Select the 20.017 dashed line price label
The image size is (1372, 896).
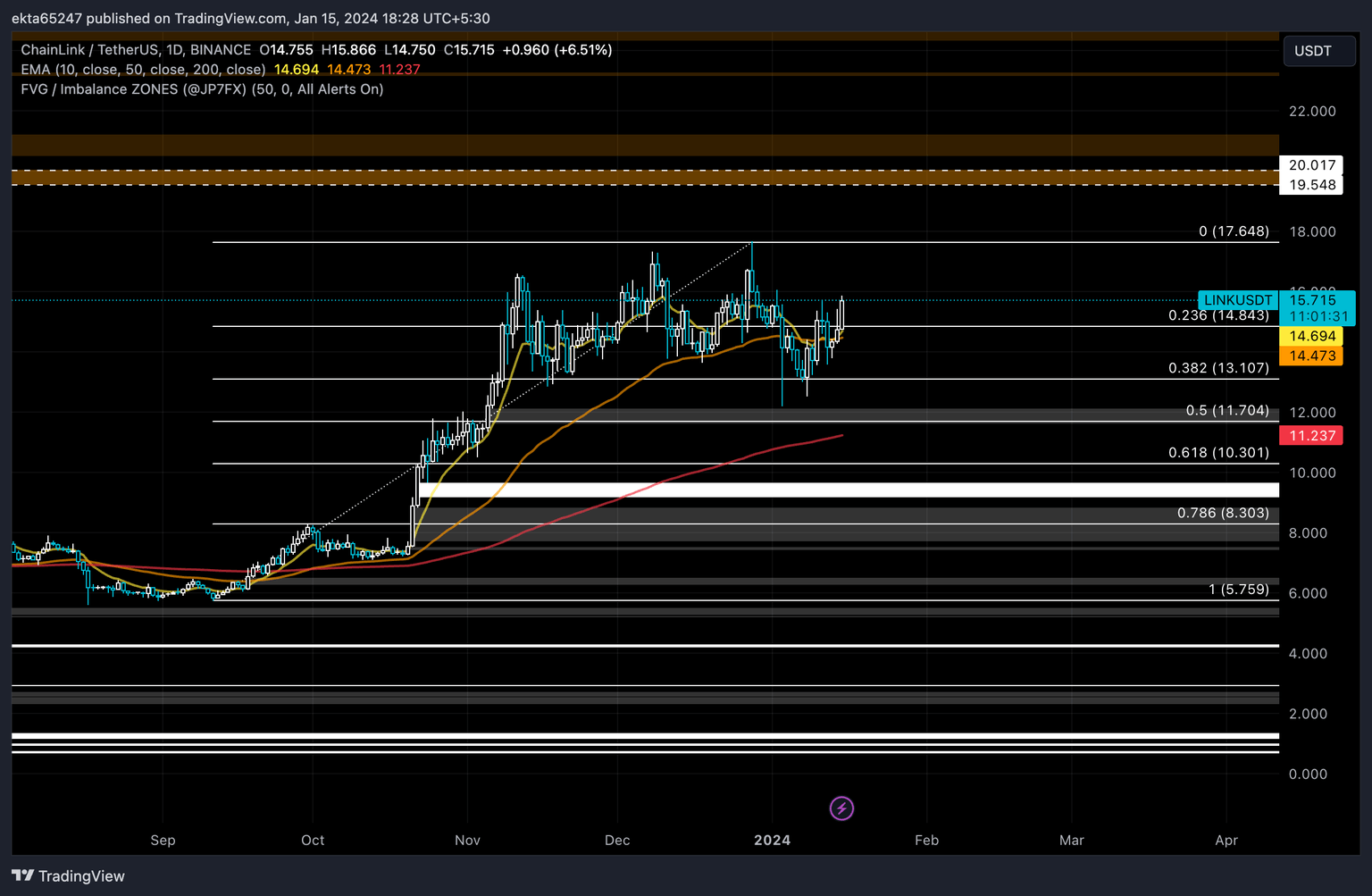coord(1311,165)
